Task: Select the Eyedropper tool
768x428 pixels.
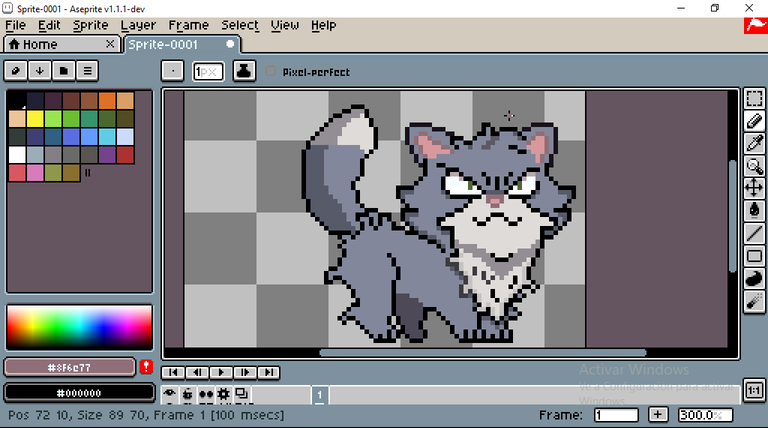Action: [x=754, y=143]
